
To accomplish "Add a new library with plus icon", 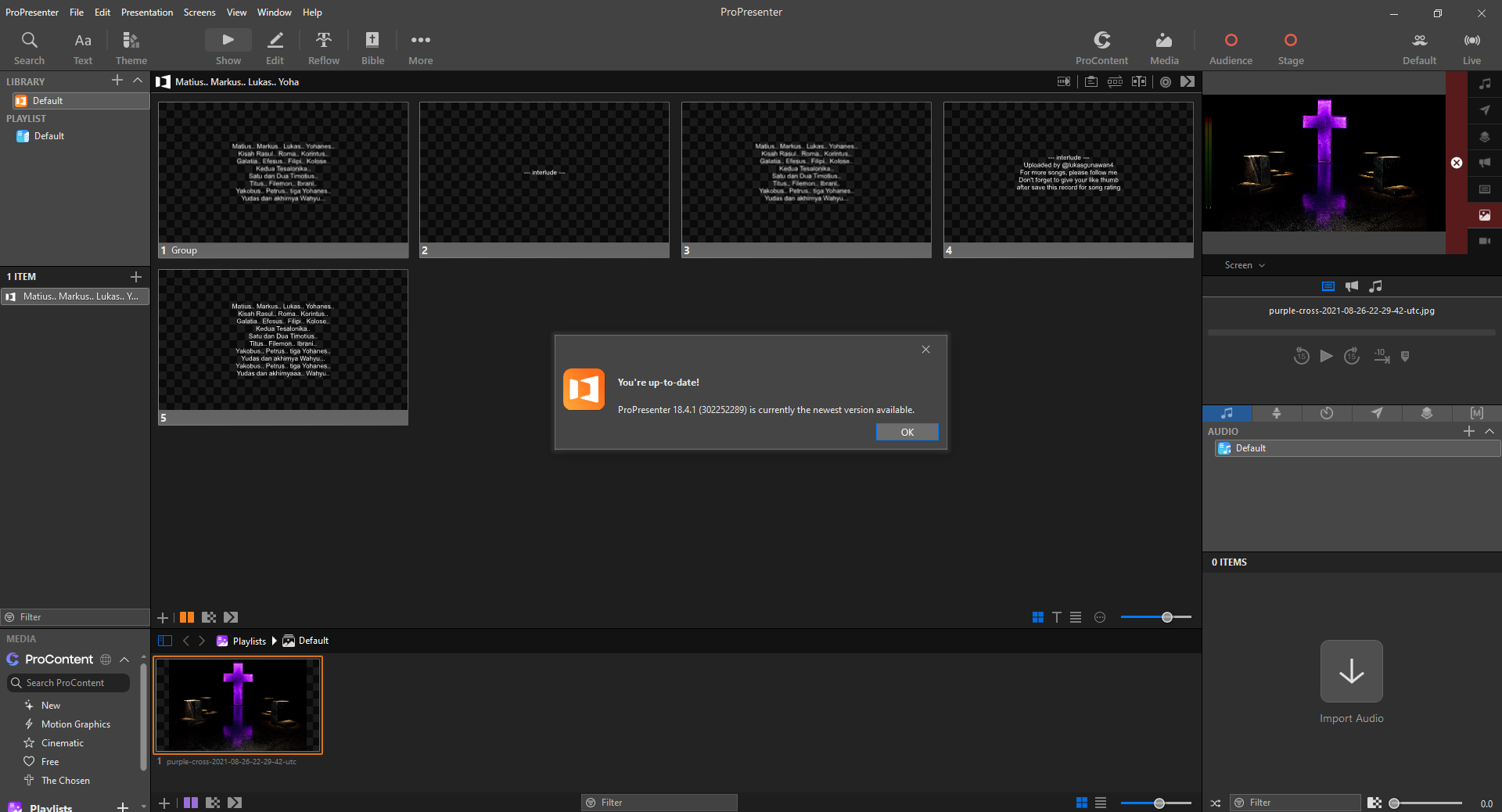I will click(117, 81).
